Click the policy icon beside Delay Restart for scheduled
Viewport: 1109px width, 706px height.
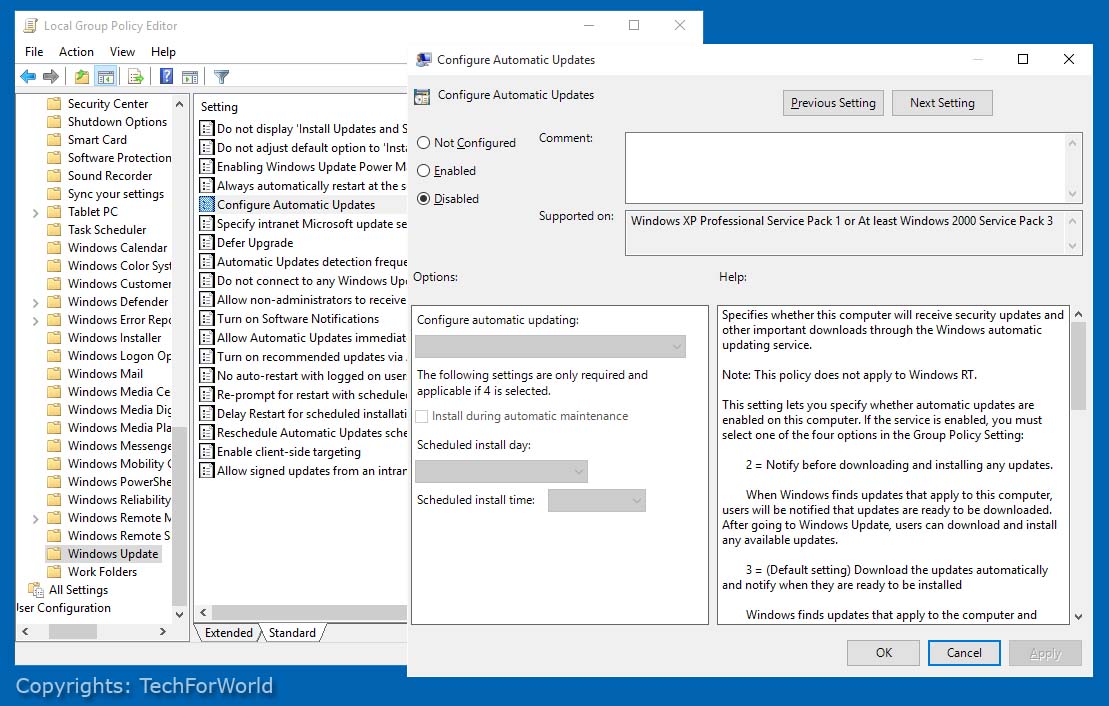207,414
